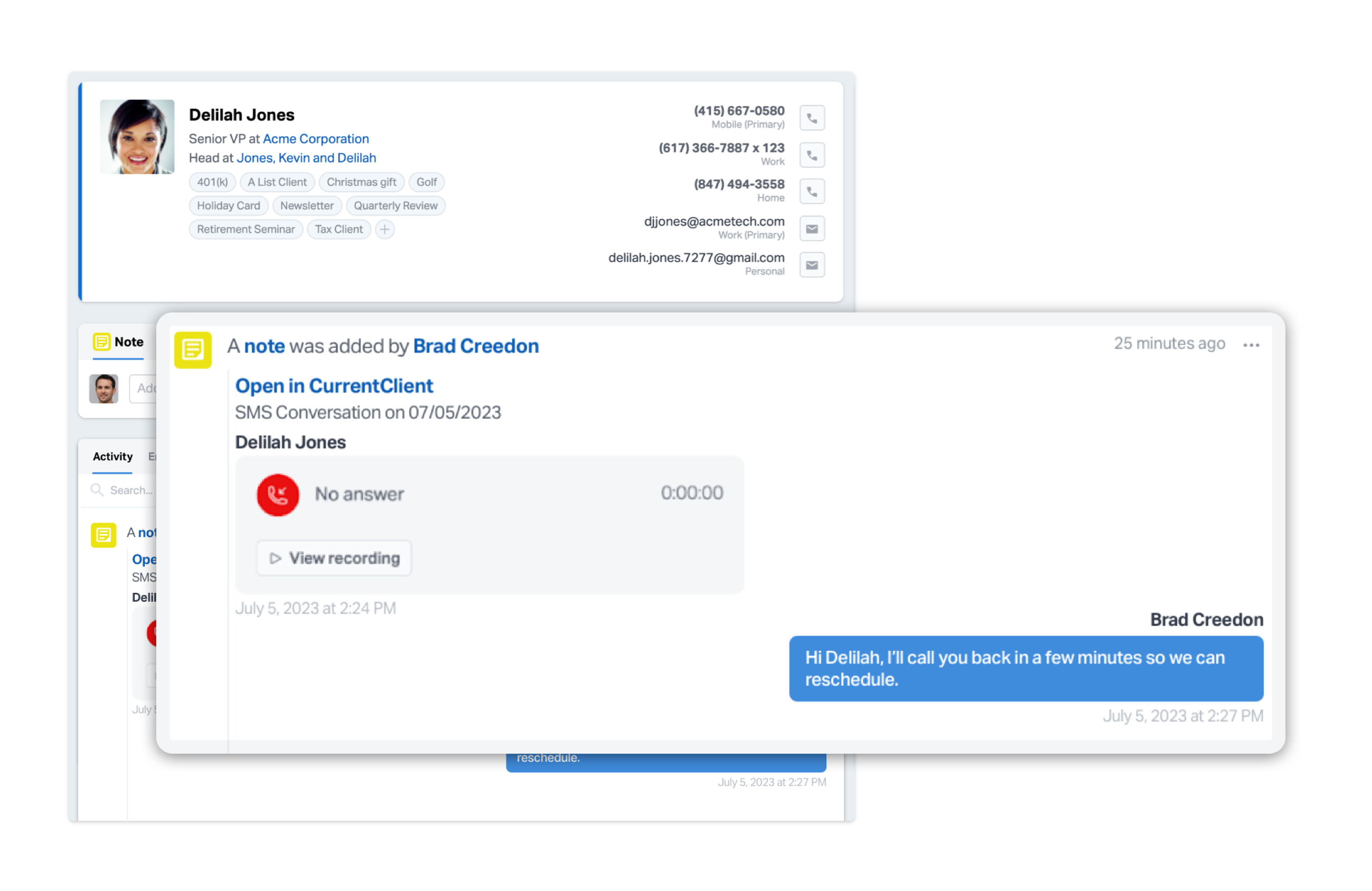
Task: Click the 0:00:00 call duration
Action: 692,493
